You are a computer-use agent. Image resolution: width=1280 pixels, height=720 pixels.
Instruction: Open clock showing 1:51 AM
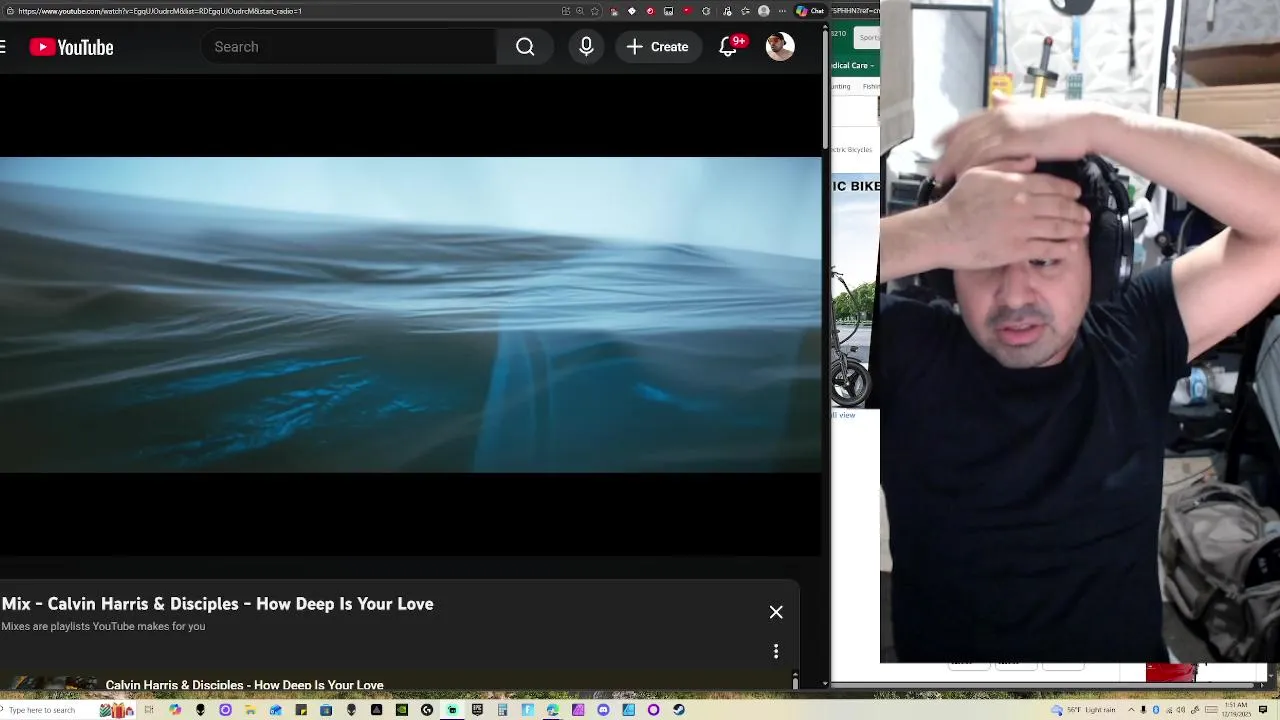pos(1236,710)
